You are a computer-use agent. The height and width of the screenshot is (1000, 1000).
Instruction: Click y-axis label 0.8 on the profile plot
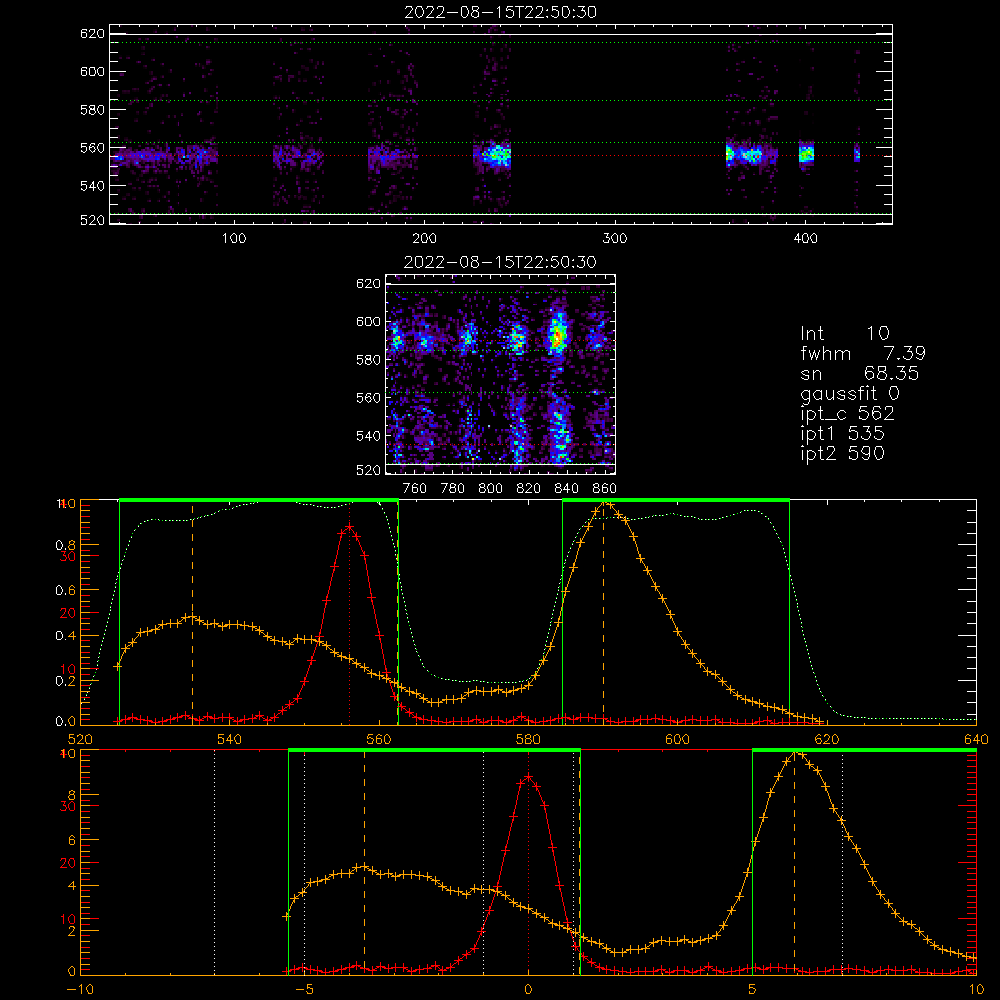click(65, 545)
